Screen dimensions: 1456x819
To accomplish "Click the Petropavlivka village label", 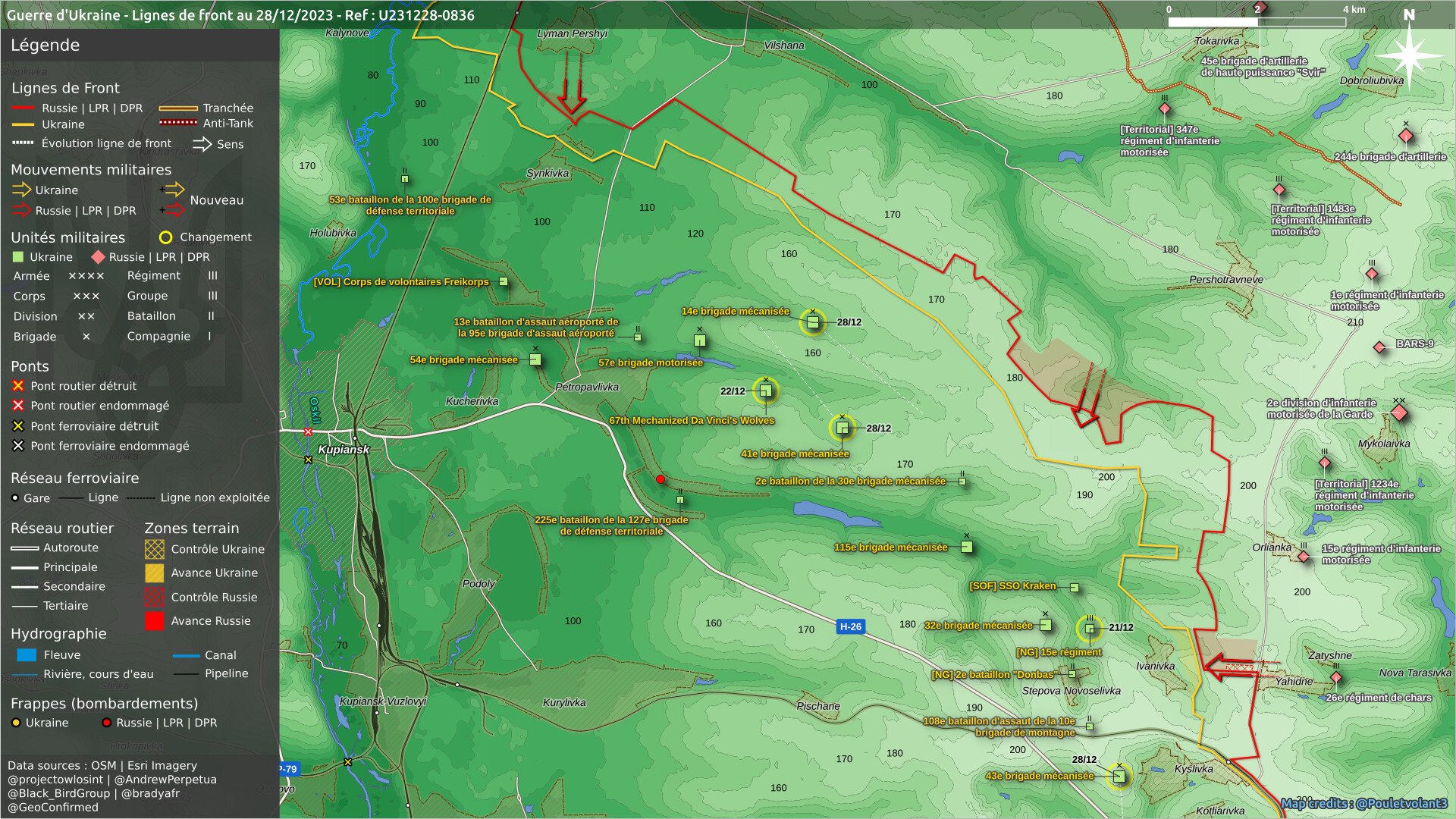I will (x=587, y=387).
